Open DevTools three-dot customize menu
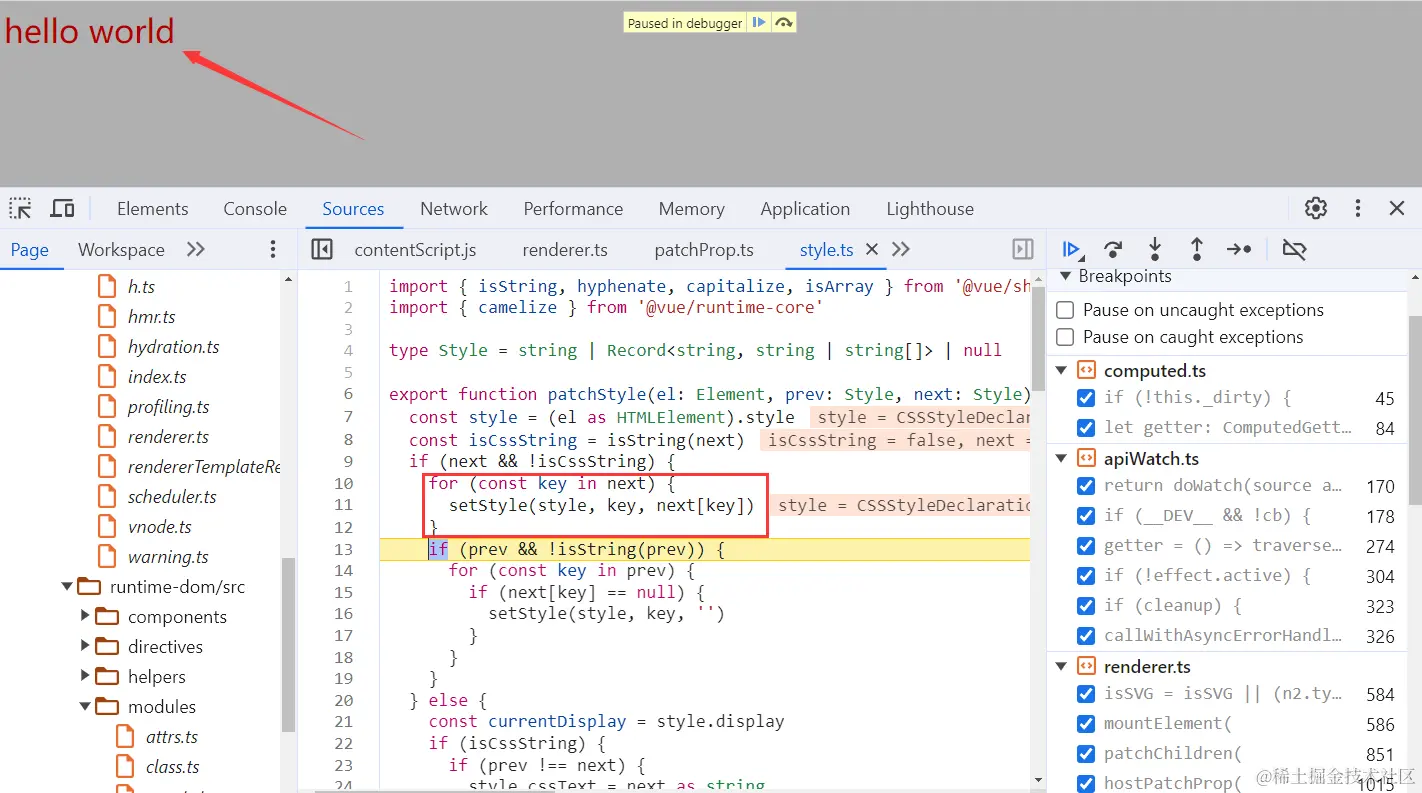The width and height of the screenshot is (1422, 793). 1357,208
